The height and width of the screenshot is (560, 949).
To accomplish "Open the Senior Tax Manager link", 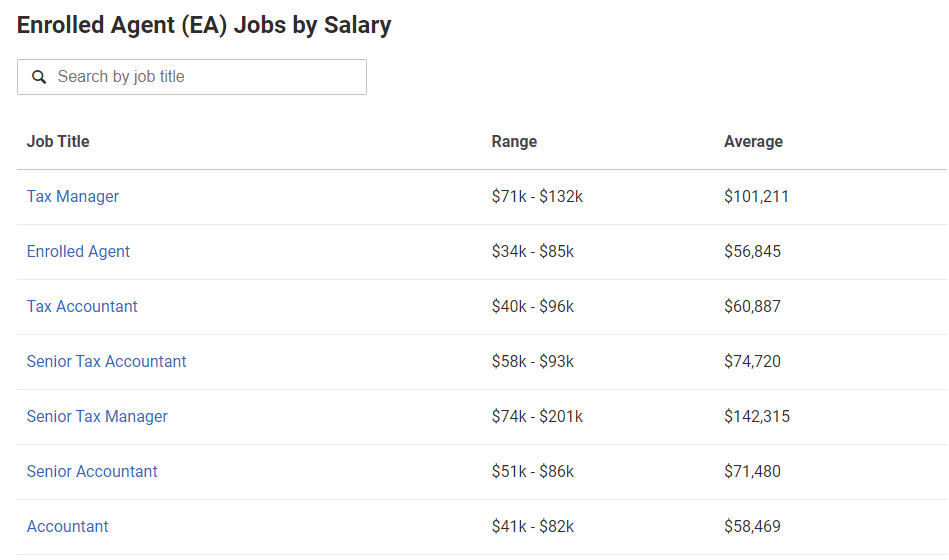I will click(x=97, y=417).
